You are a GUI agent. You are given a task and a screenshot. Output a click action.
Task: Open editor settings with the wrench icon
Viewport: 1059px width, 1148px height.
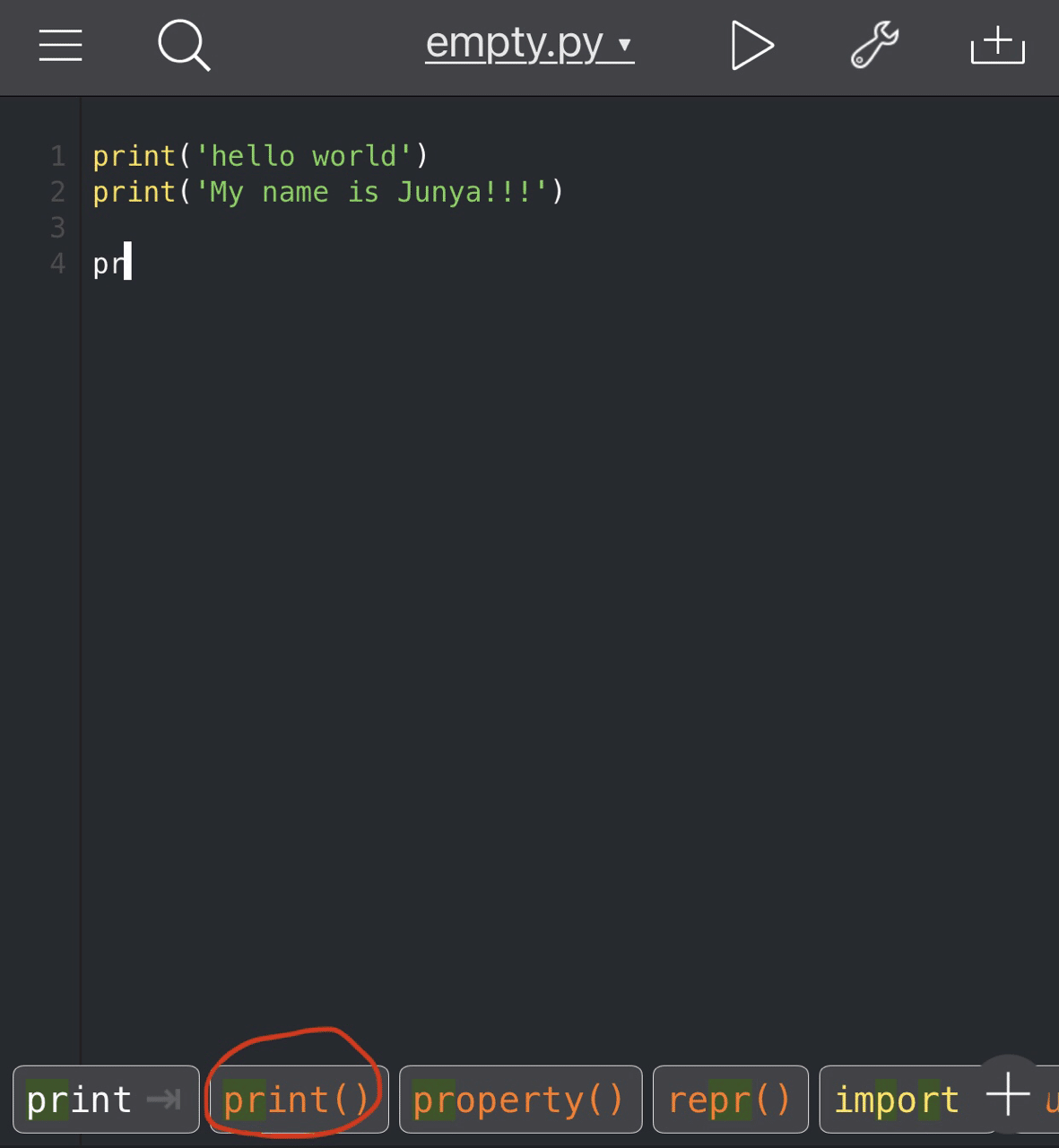tap(874, 45)
